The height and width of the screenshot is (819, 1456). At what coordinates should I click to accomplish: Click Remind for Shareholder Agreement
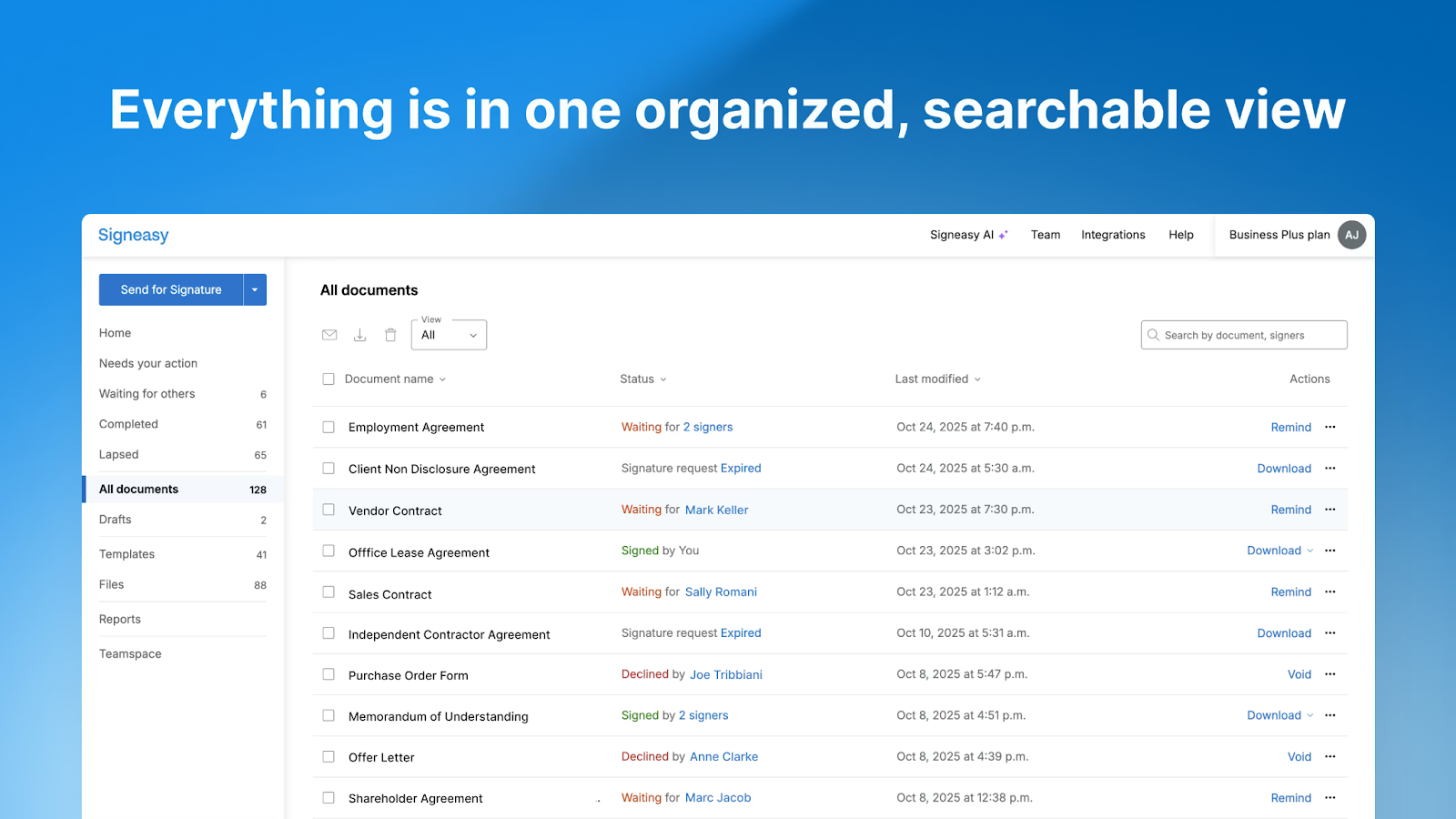(1290, 798)
